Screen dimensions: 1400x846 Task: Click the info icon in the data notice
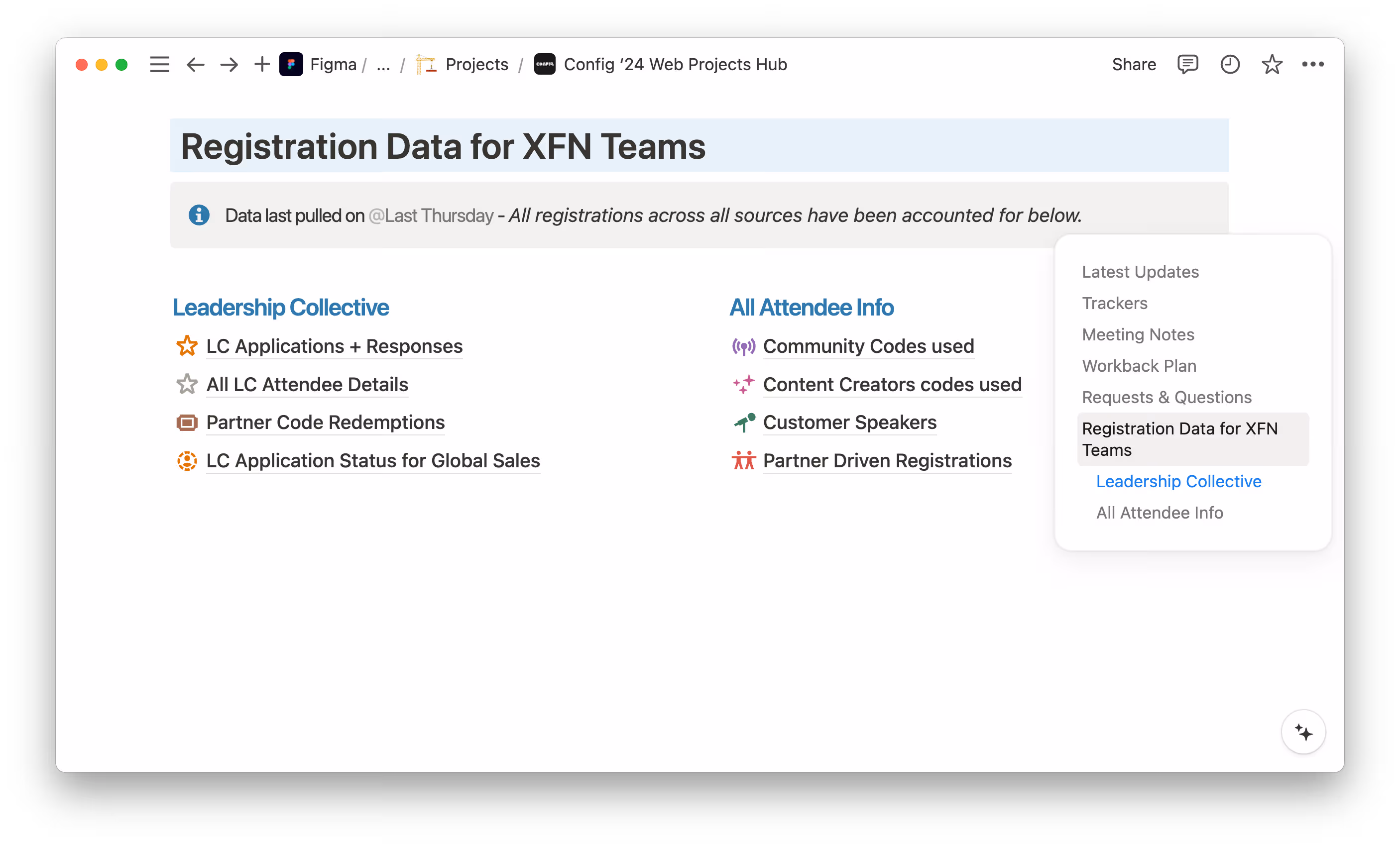pos(199,215)
